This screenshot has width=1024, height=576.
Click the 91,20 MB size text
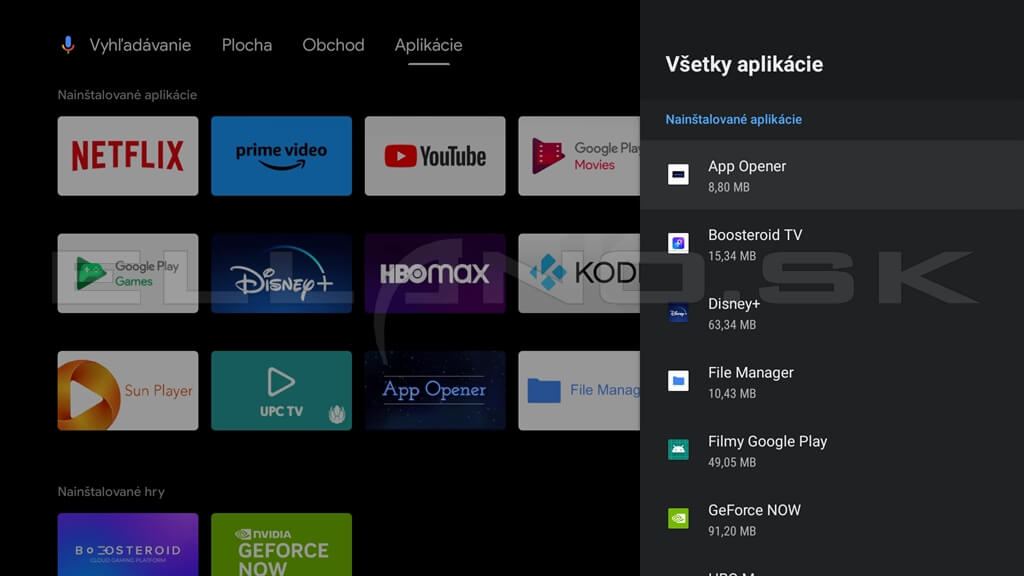[x=732, y=531]
